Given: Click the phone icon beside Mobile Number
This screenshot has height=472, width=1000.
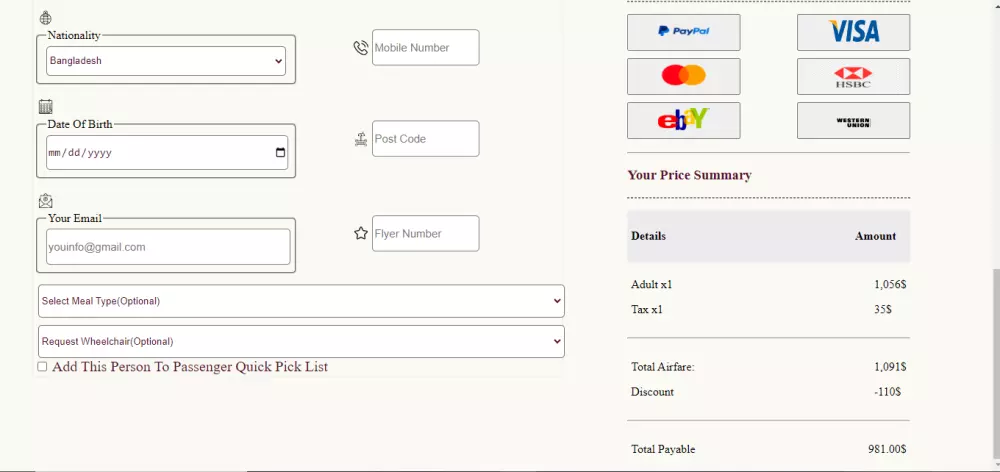Looking at the screenshot, I should point(361,48).
